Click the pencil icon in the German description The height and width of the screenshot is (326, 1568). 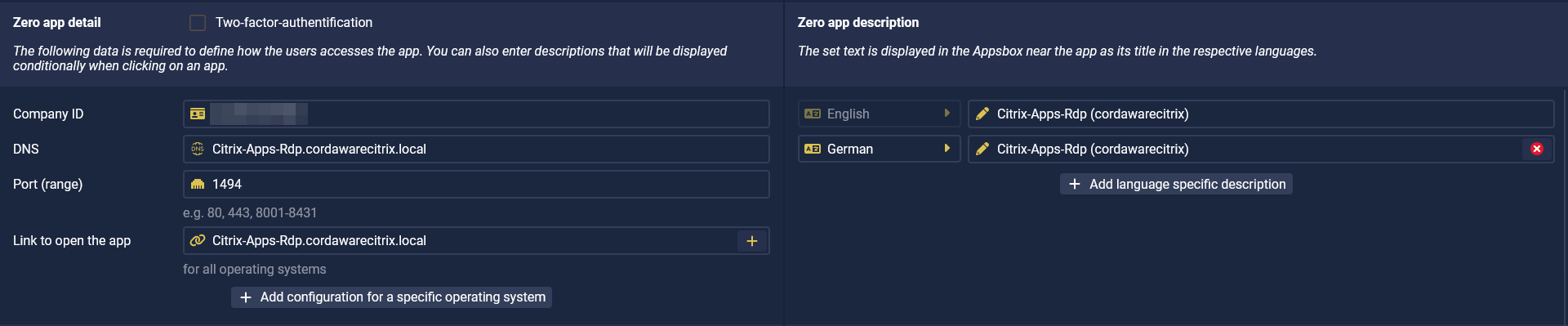click(982, 149)
